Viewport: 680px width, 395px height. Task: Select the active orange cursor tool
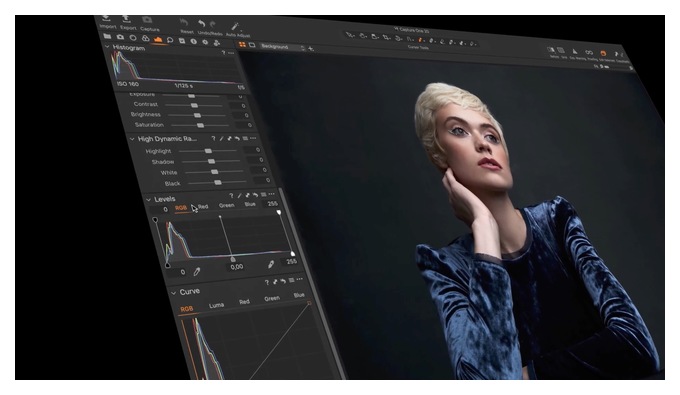click(420, 40)
